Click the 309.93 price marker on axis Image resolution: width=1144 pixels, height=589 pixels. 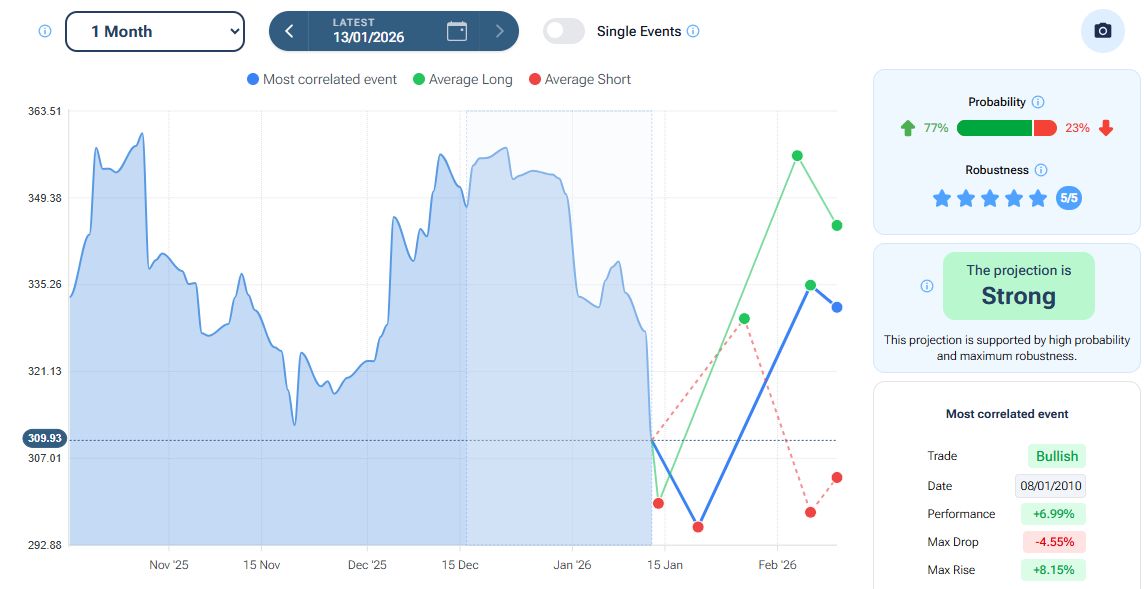[x=46, y=438]
